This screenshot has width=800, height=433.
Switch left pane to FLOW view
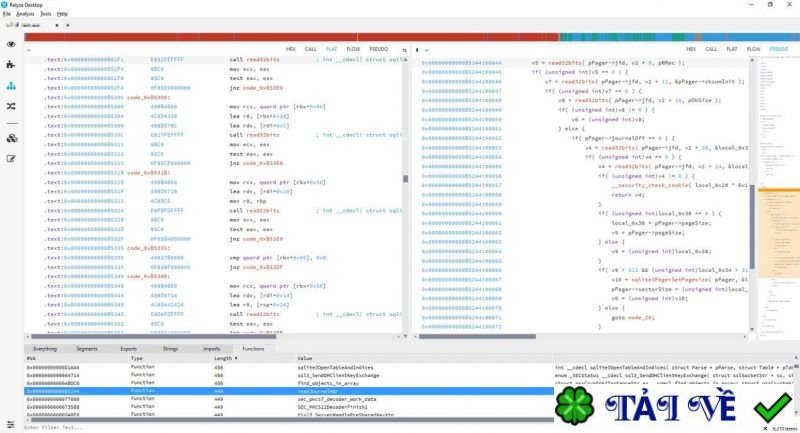[352, 48]
